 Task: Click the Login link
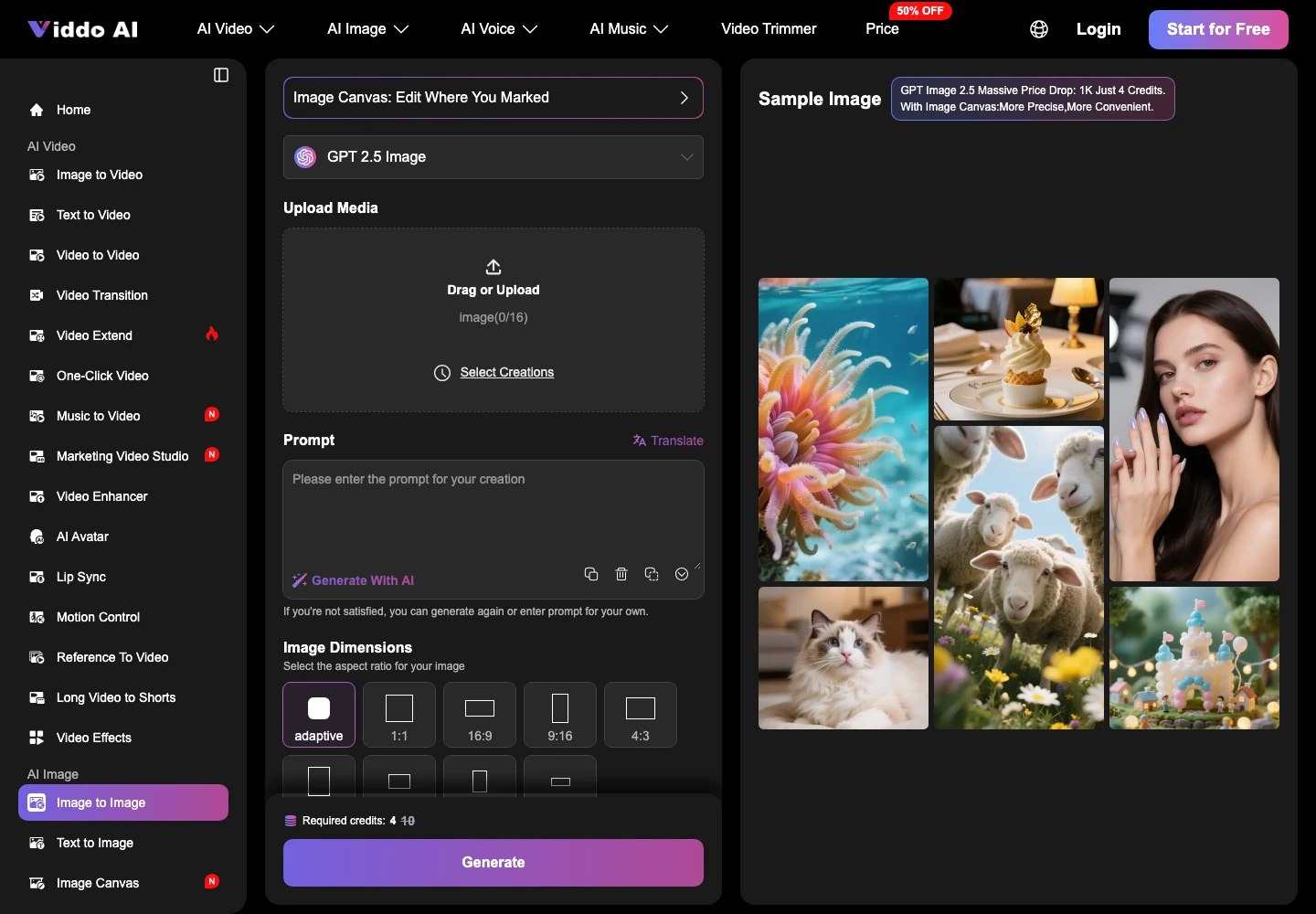click(1098, 29)
